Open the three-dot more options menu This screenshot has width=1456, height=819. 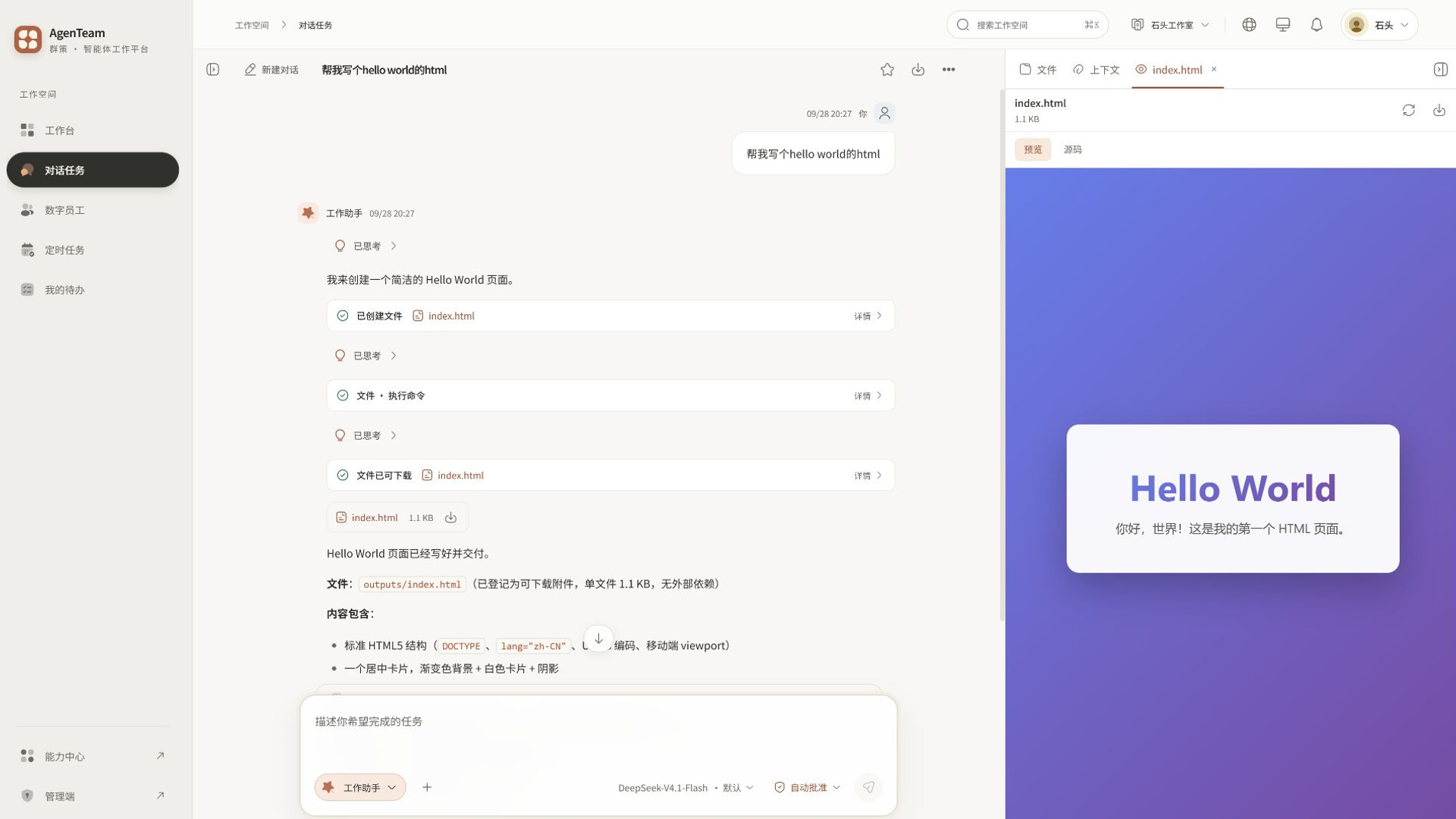949,70
